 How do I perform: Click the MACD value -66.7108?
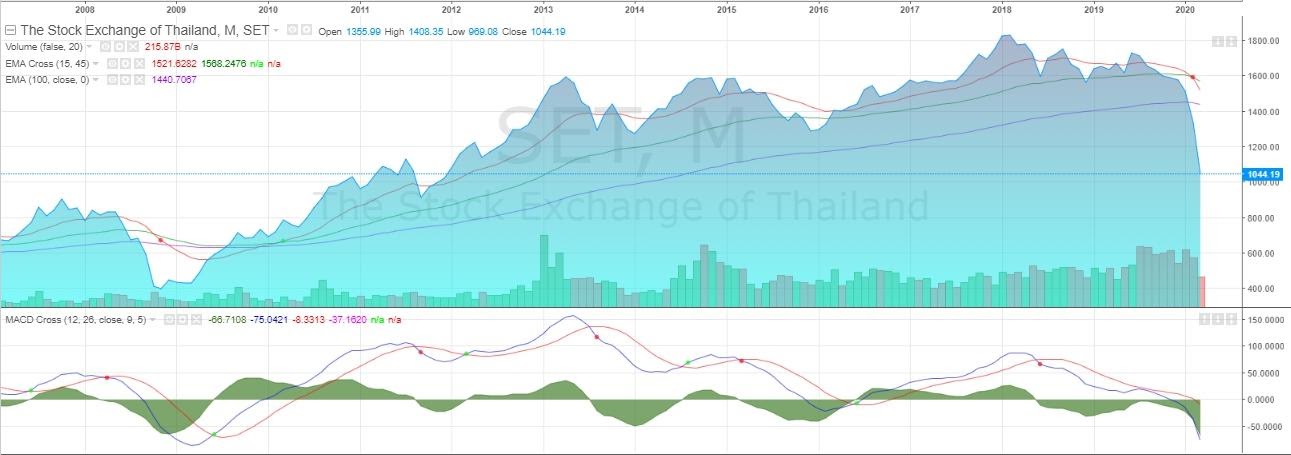228,319
